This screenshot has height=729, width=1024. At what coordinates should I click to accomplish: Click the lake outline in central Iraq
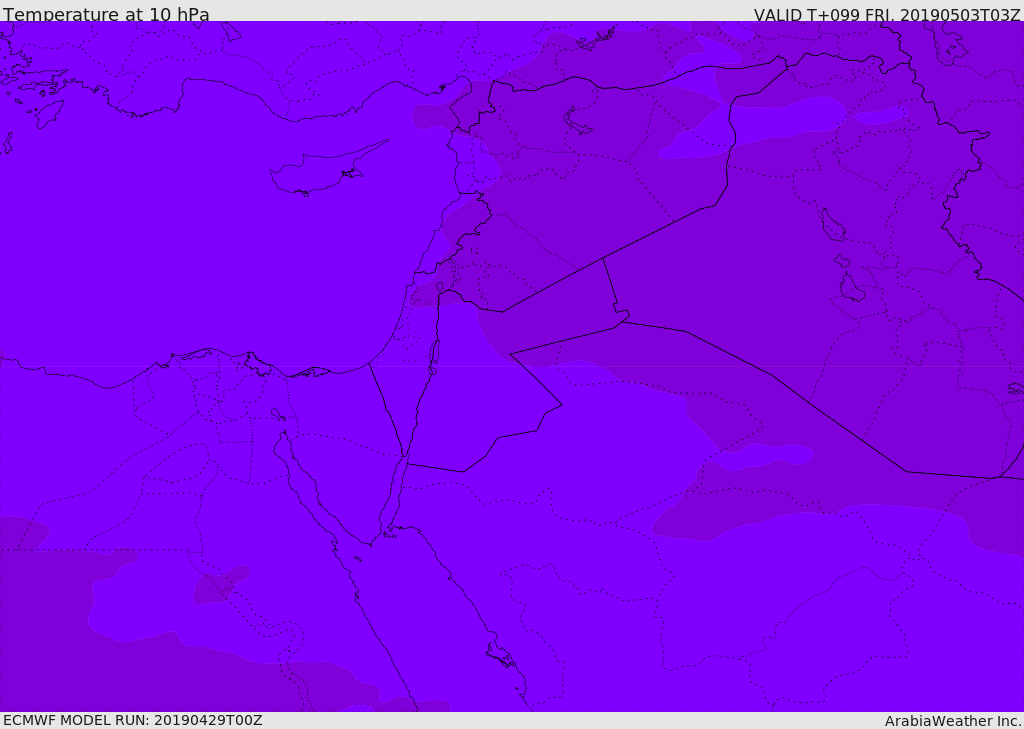click(833, 225)
